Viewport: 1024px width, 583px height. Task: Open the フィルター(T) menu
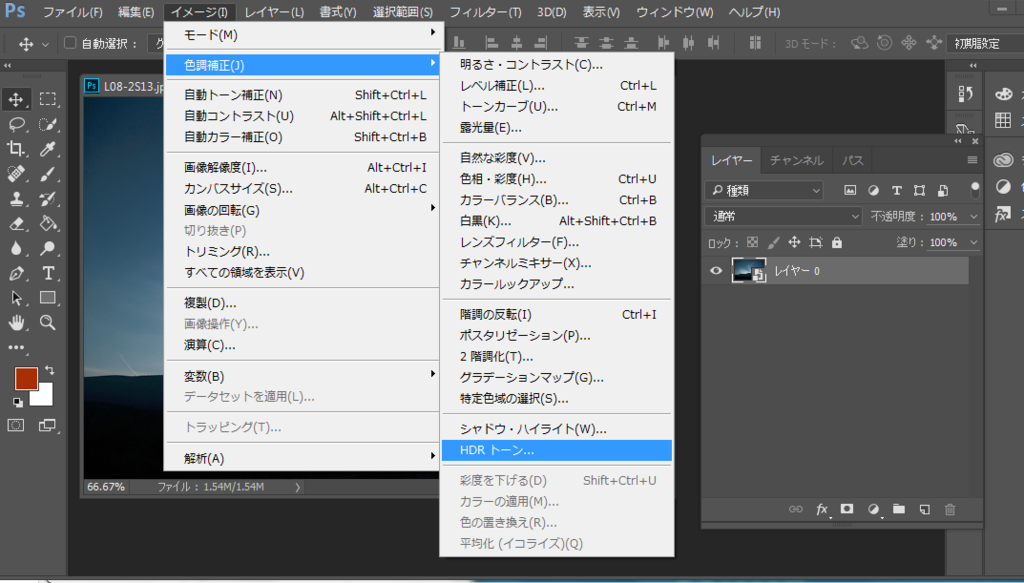pyautogui.click(x=485, y=12)
